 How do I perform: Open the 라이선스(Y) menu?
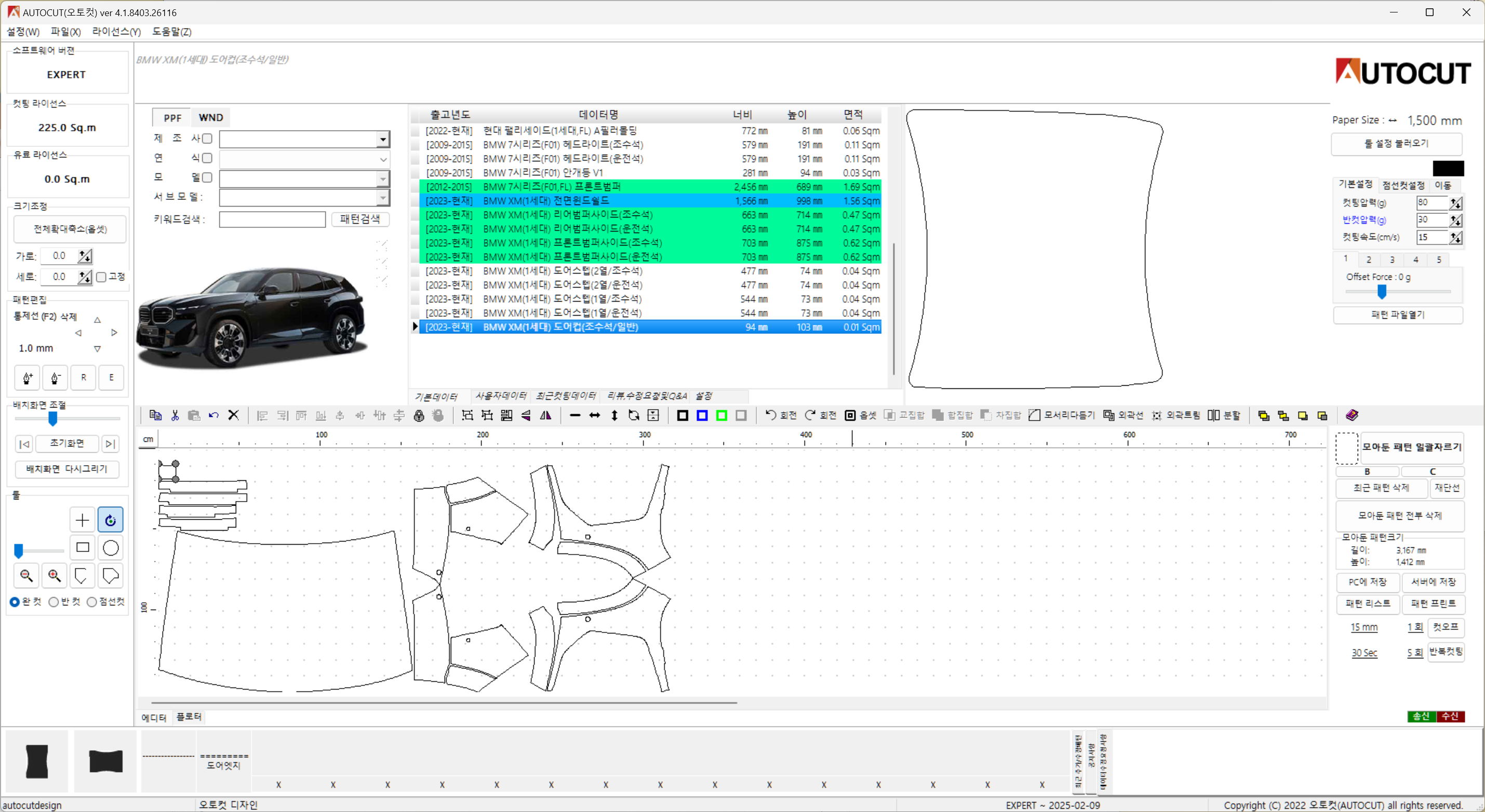click(x=116, y=32)
